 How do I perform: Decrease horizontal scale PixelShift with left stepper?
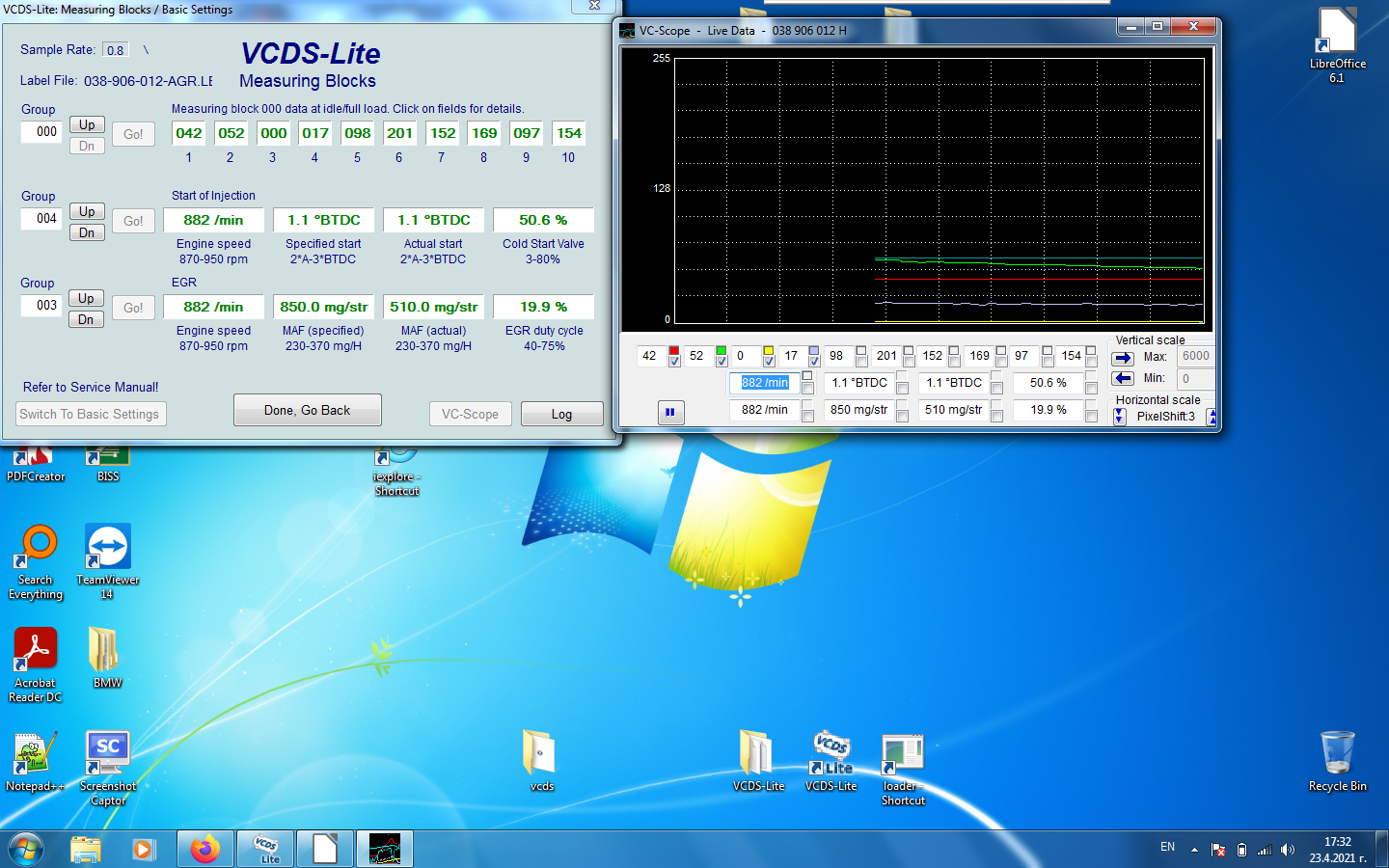(1119, 417)
